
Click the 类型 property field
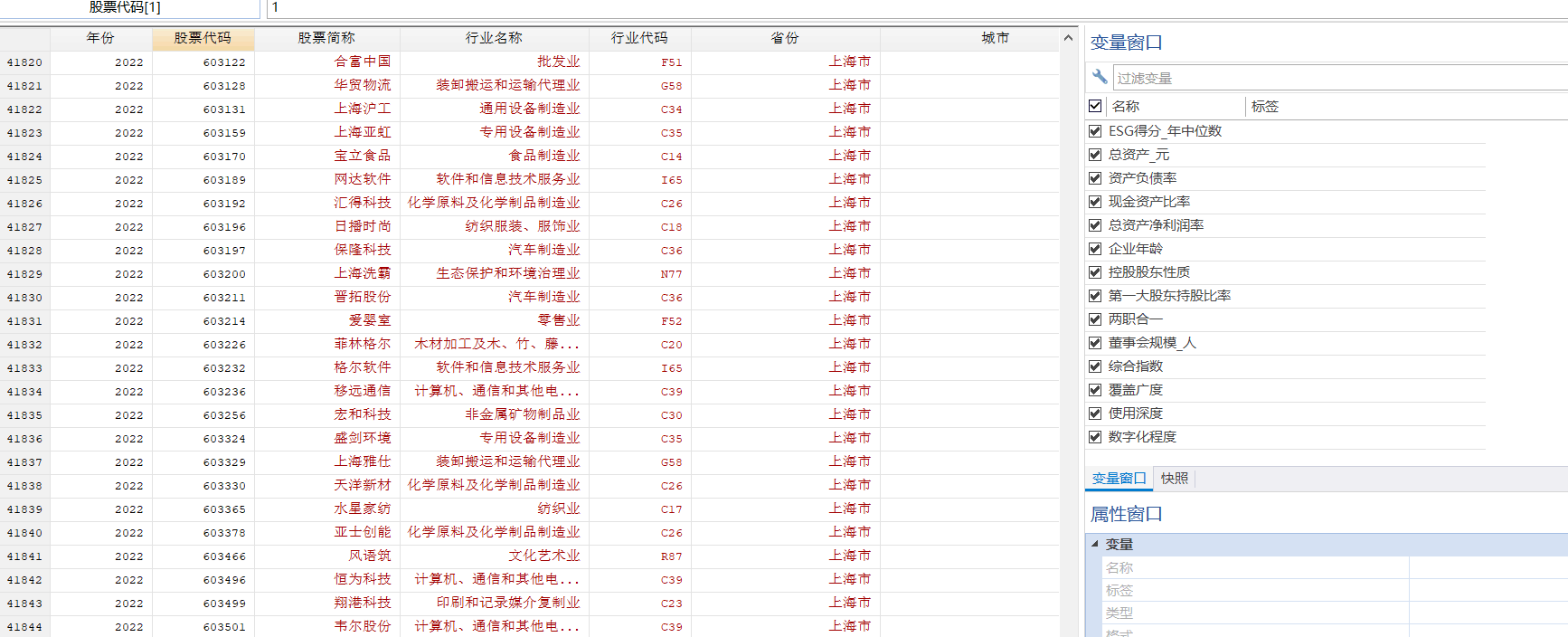1488,613
